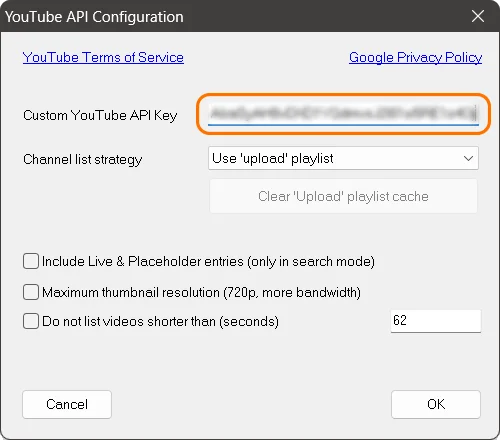Click Clear 'Upload' playlist cache button
500x440 pixels.
coord(343,196)
